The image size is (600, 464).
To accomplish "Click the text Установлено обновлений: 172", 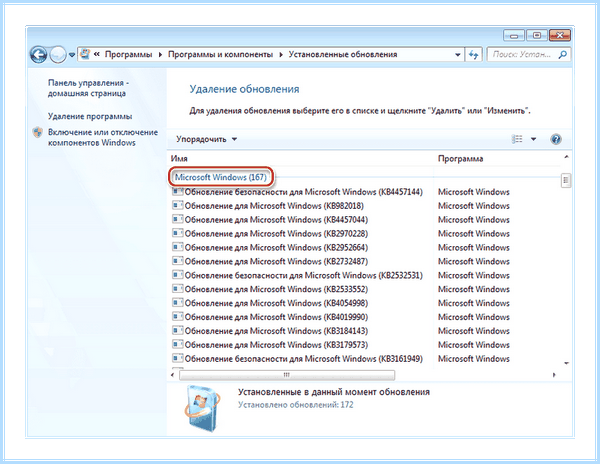I will click(x=296, y=405).
